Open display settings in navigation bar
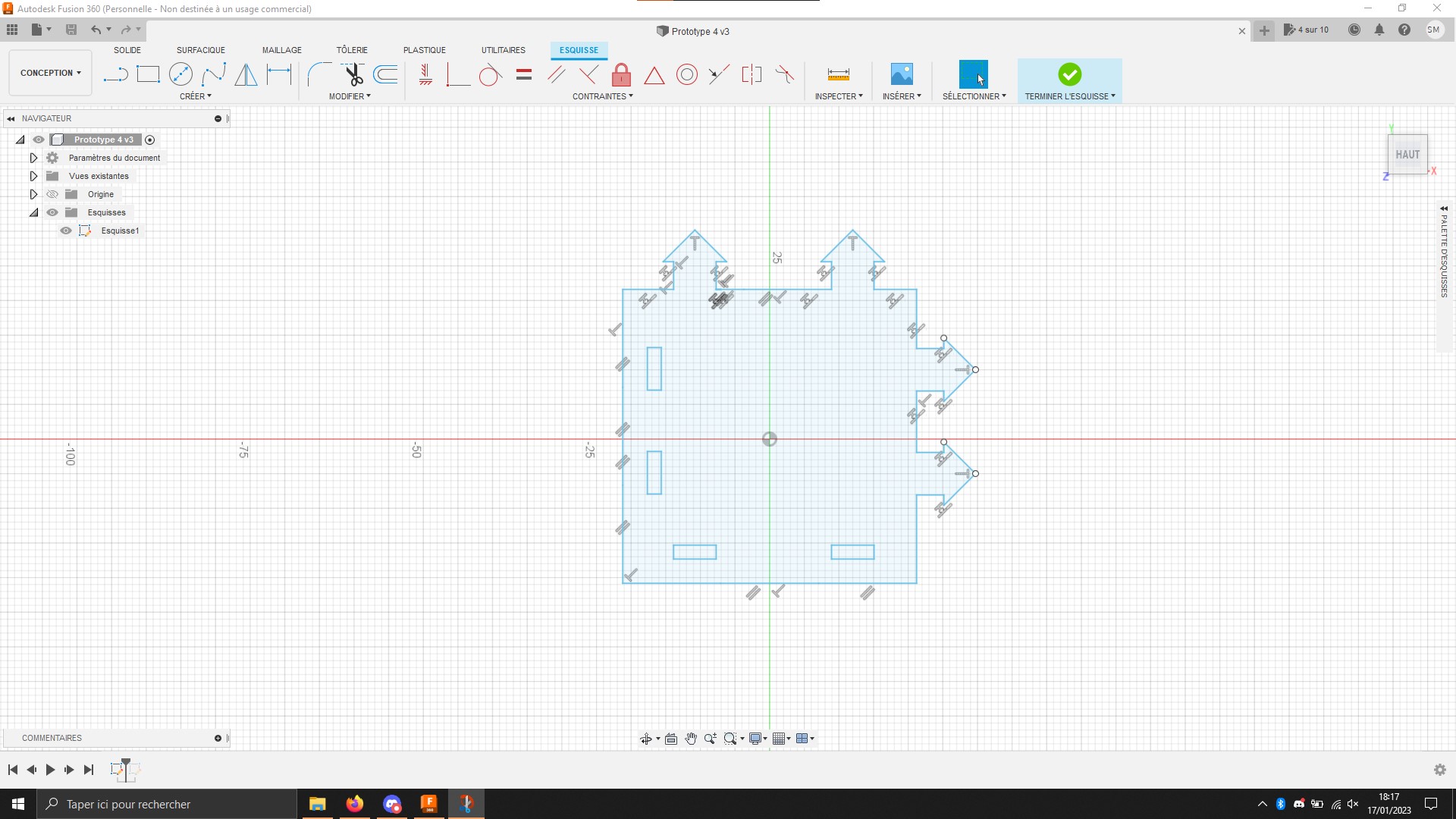 click(756, 739)
